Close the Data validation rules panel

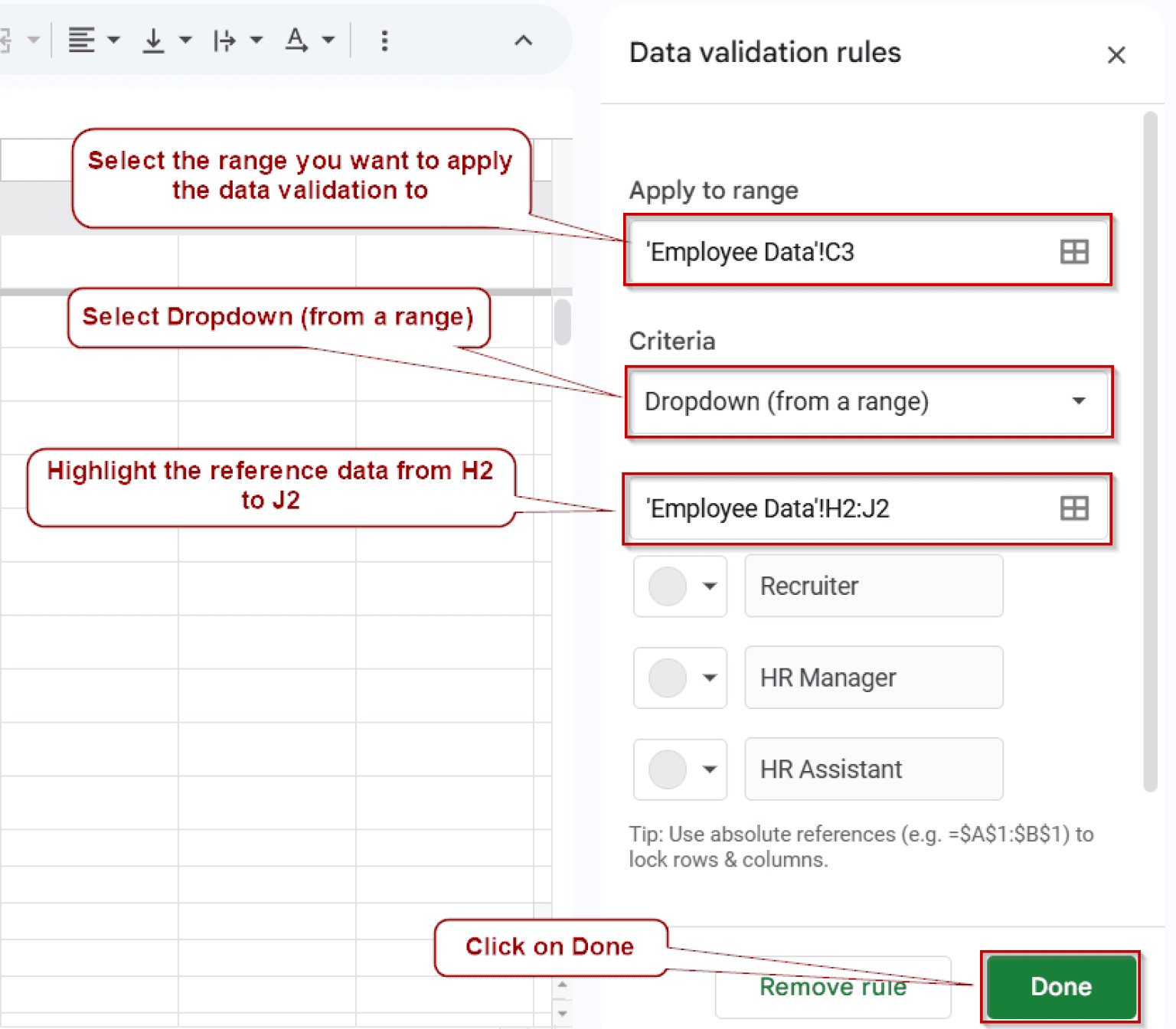1116,54
